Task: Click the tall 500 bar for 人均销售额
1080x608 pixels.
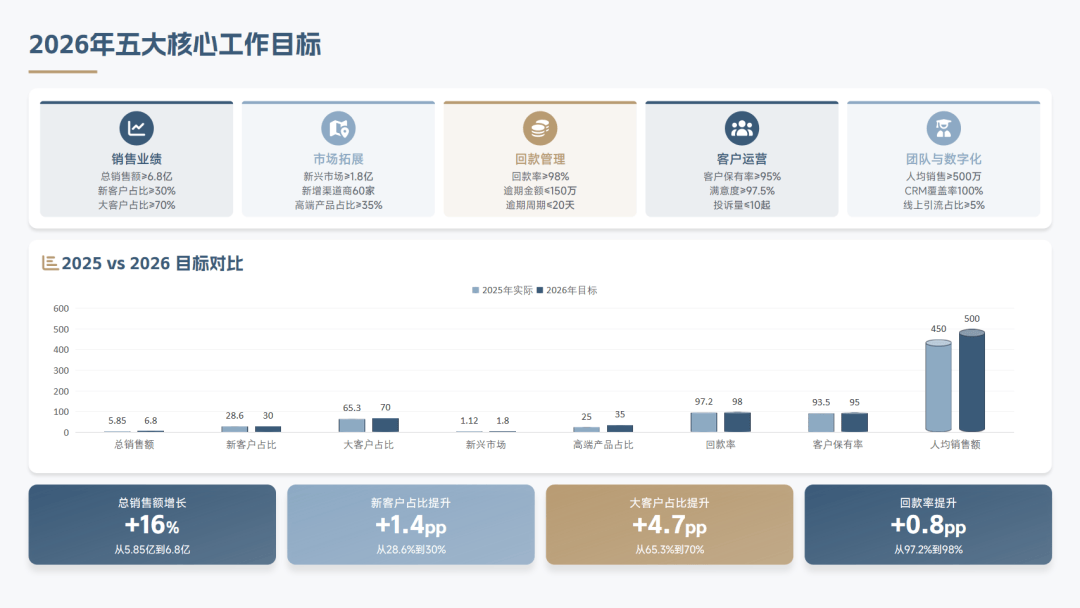Action: [972, 382]
